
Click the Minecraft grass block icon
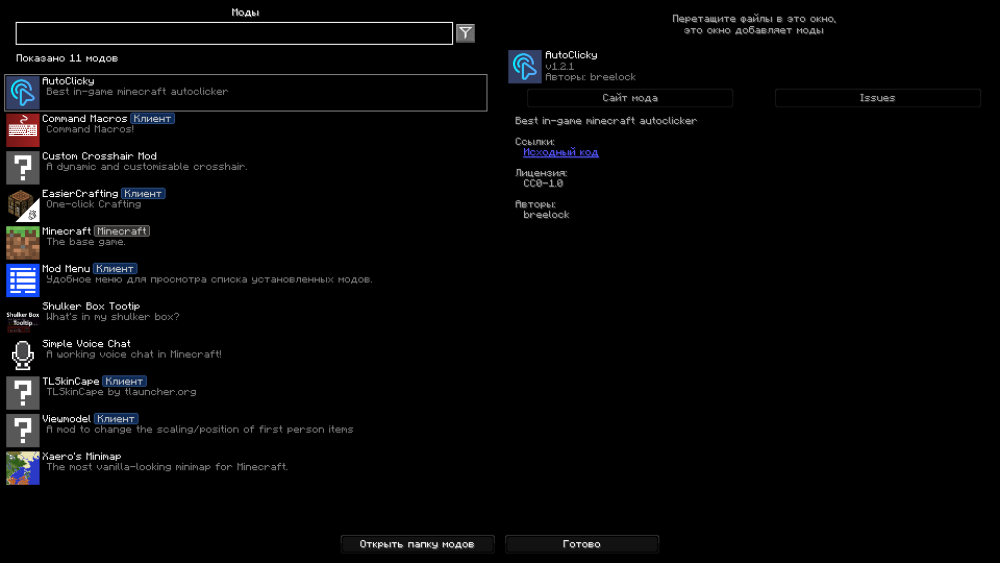click(22, 243)
